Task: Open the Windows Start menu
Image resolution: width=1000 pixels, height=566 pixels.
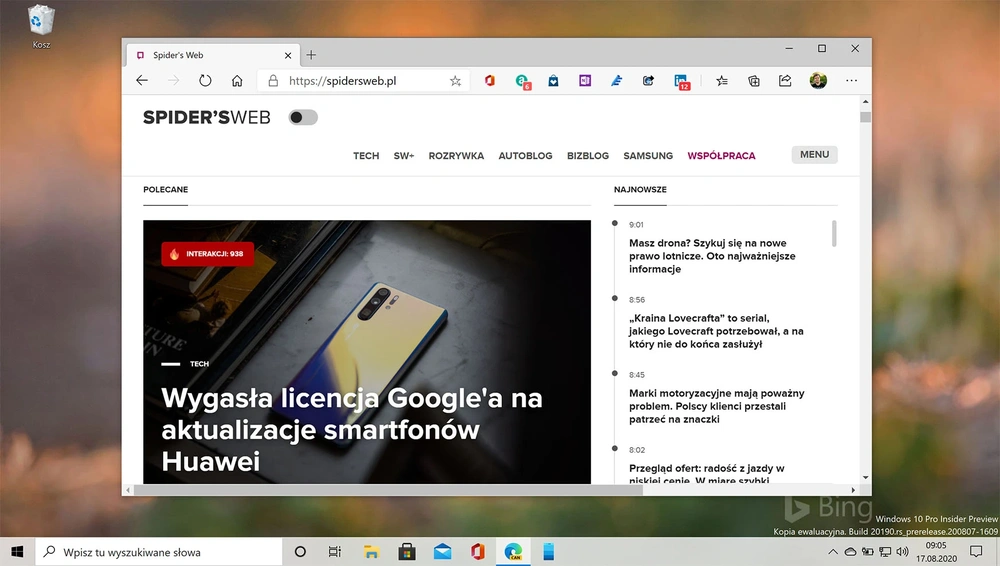Action: (17, 552)
